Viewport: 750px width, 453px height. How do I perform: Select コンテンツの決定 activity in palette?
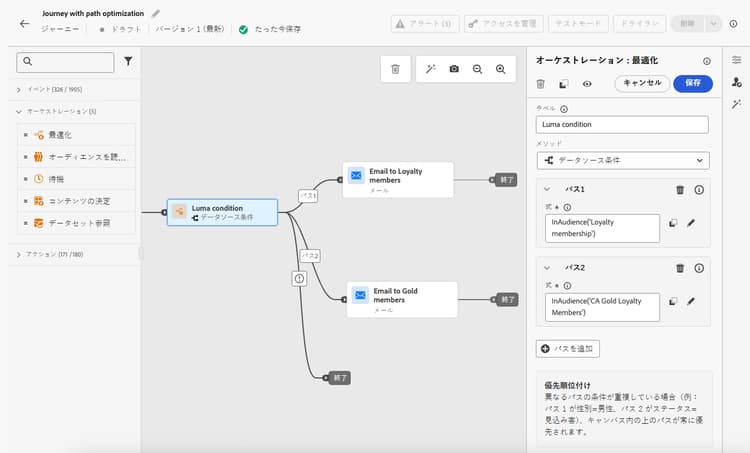tap(77, 201)
